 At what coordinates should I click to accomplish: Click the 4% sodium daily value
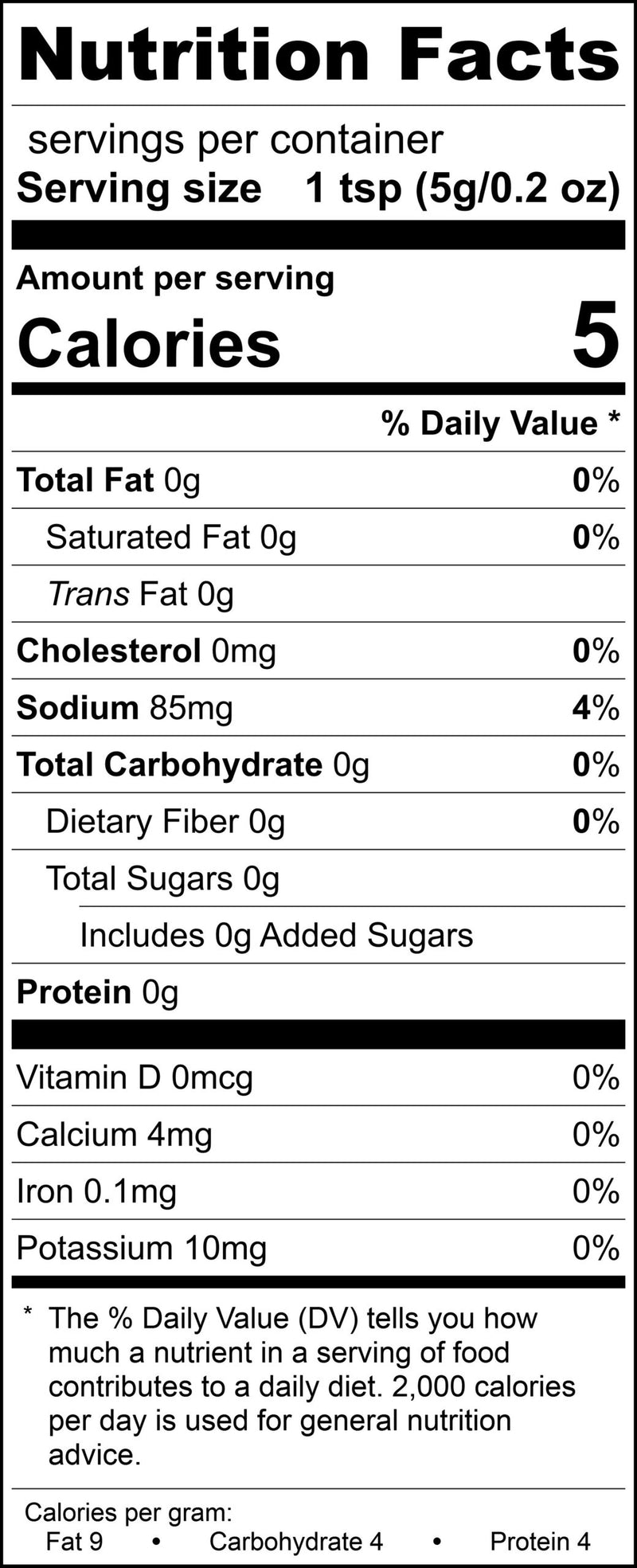596,708
